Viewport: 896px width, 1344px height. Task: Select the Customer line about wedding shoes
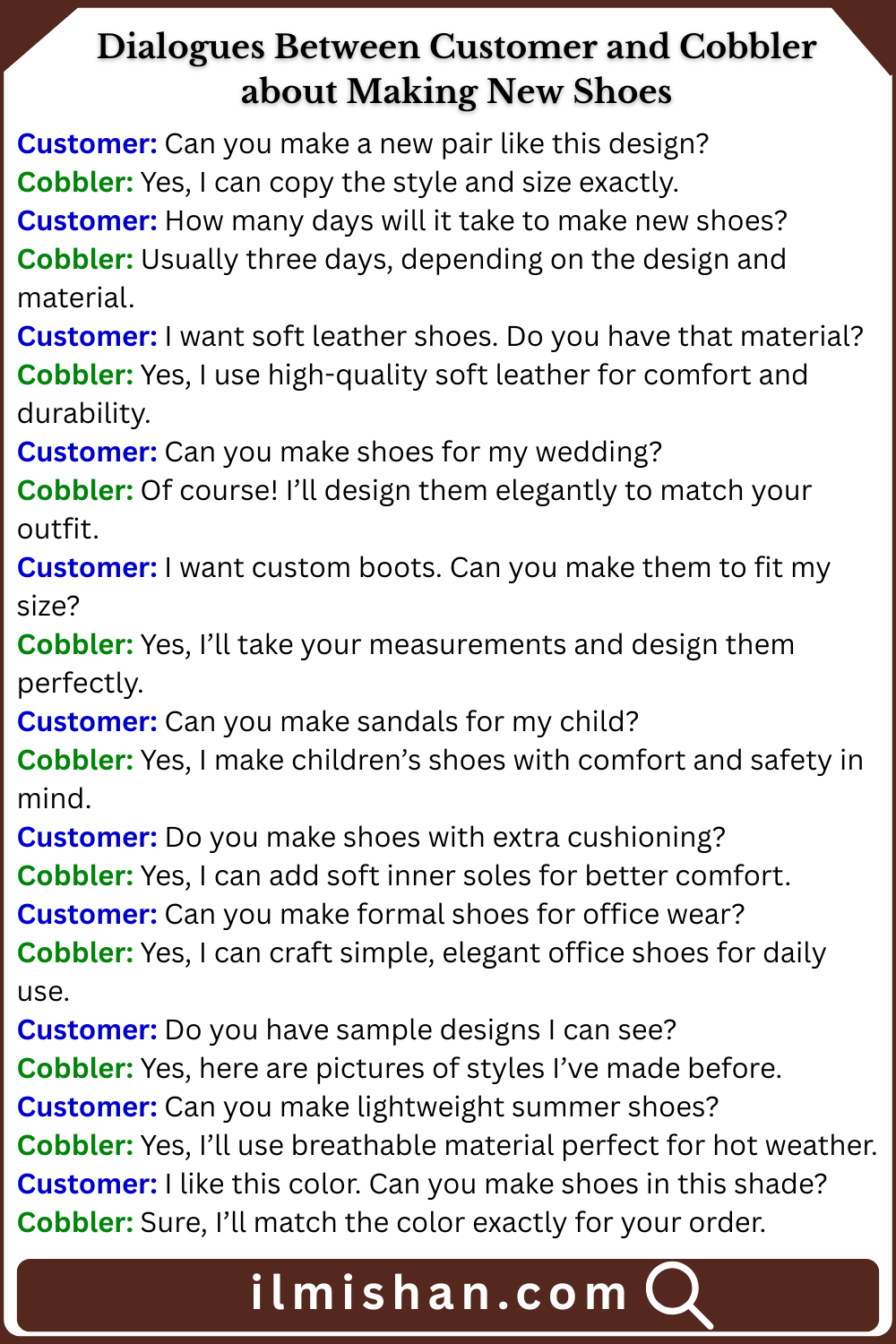tap(413, 452)
